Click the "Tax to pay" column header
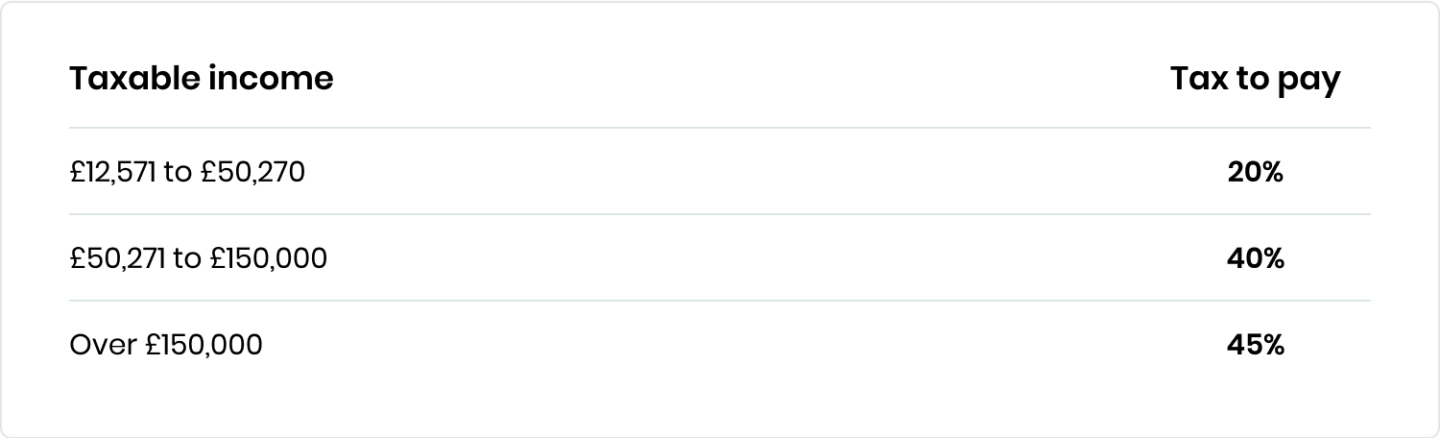The image size is (1440, 438). (1255, 80)
